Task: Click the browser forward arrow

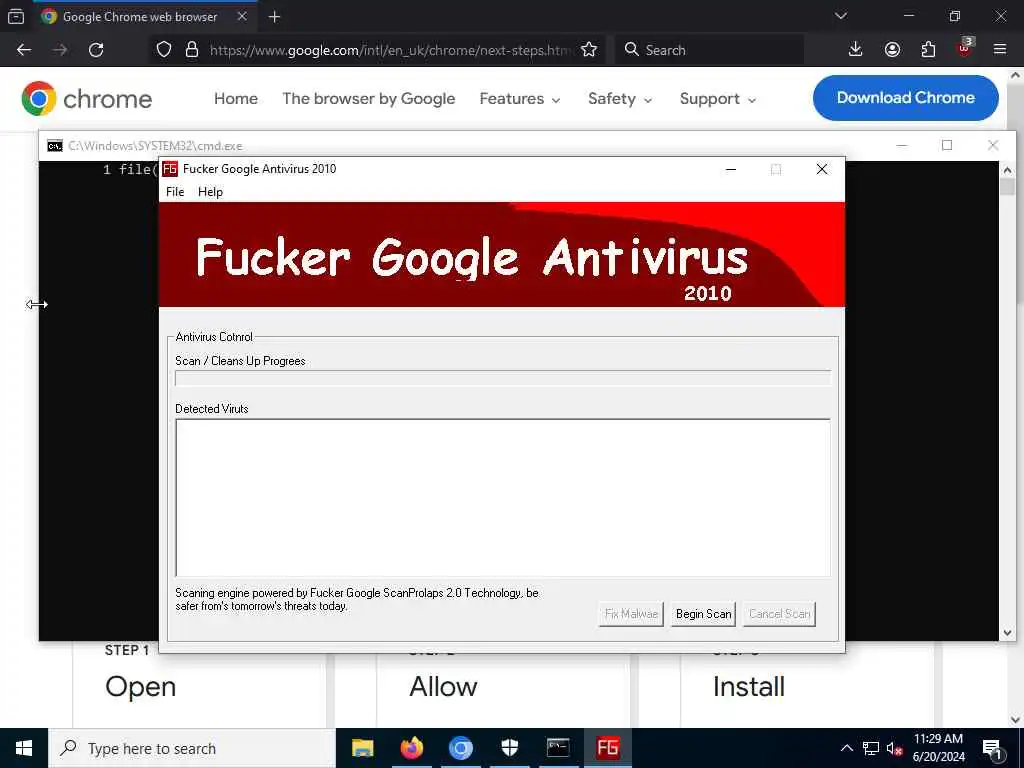Action: tap(60, 50)
